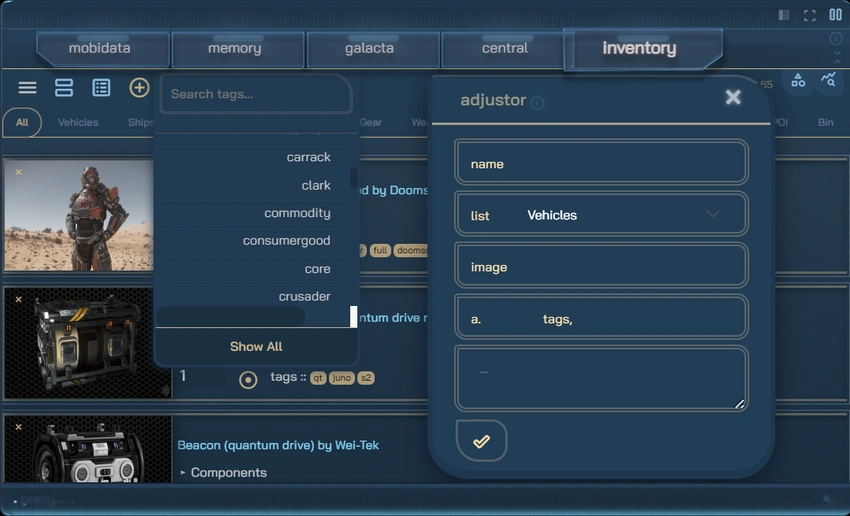
Task: Select the radio circle beside tags row
Action: tap(248, 380)
